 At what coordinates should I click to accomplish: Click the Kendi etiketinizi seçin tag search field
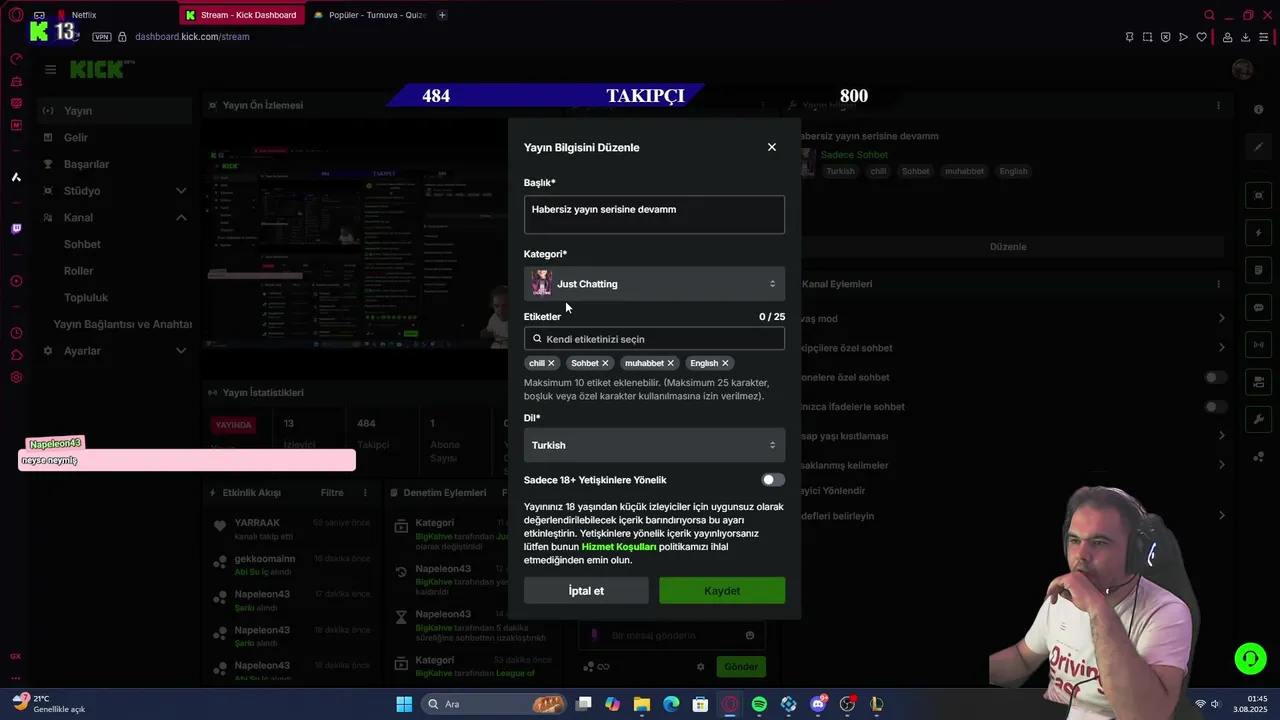click(654, 339)
